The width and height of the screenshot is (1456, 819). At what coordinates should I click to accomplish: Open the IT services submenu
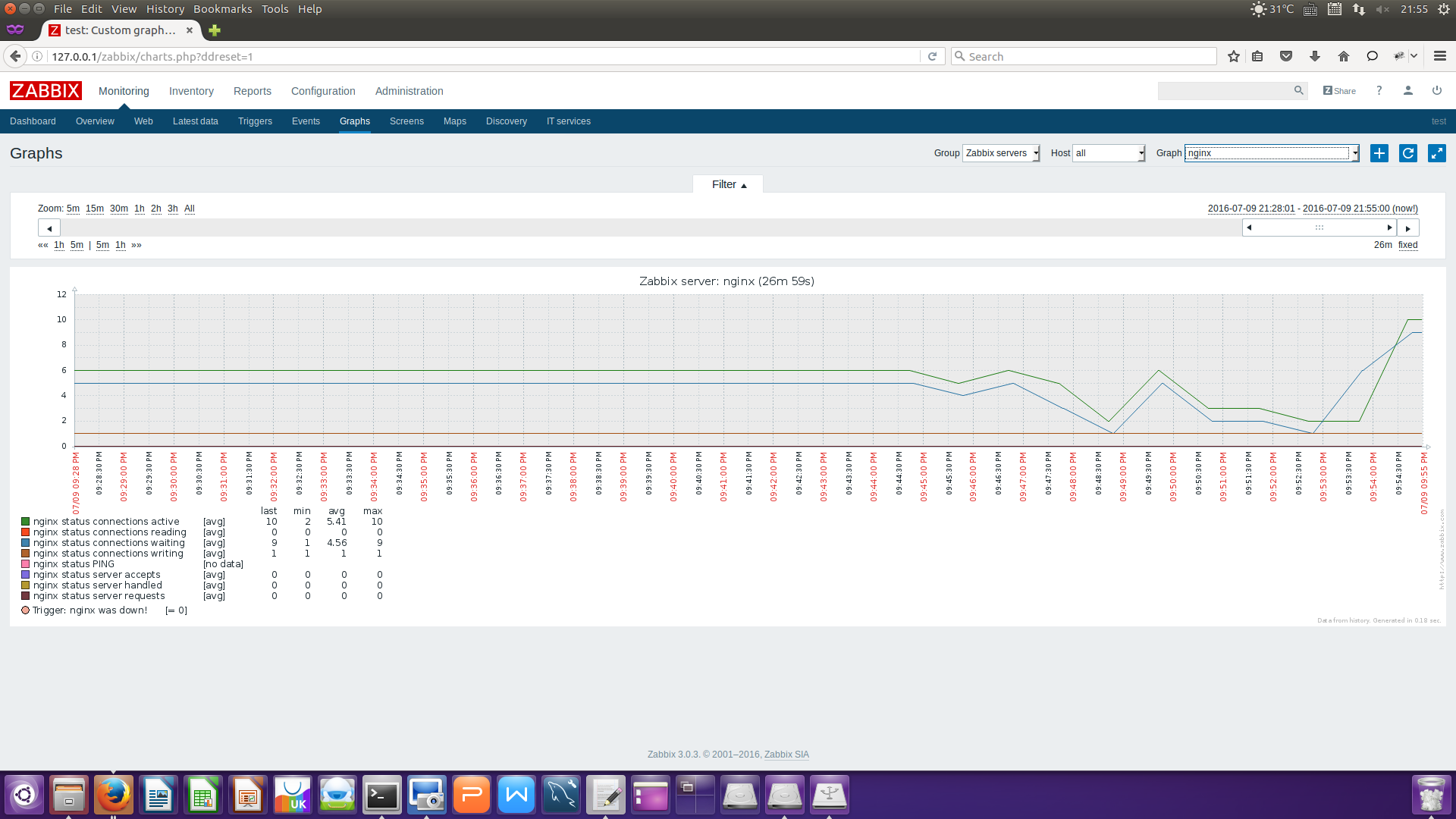tap(569, 121)
